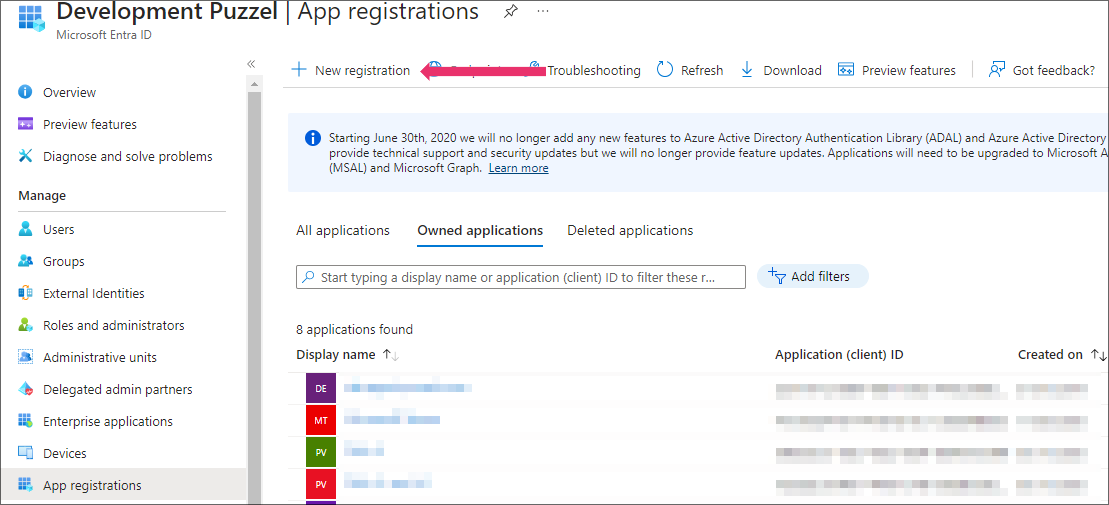Screen dimensions: 1109x505
Task: Click the Preview features toolbar icon
Action: click(846, 70)
